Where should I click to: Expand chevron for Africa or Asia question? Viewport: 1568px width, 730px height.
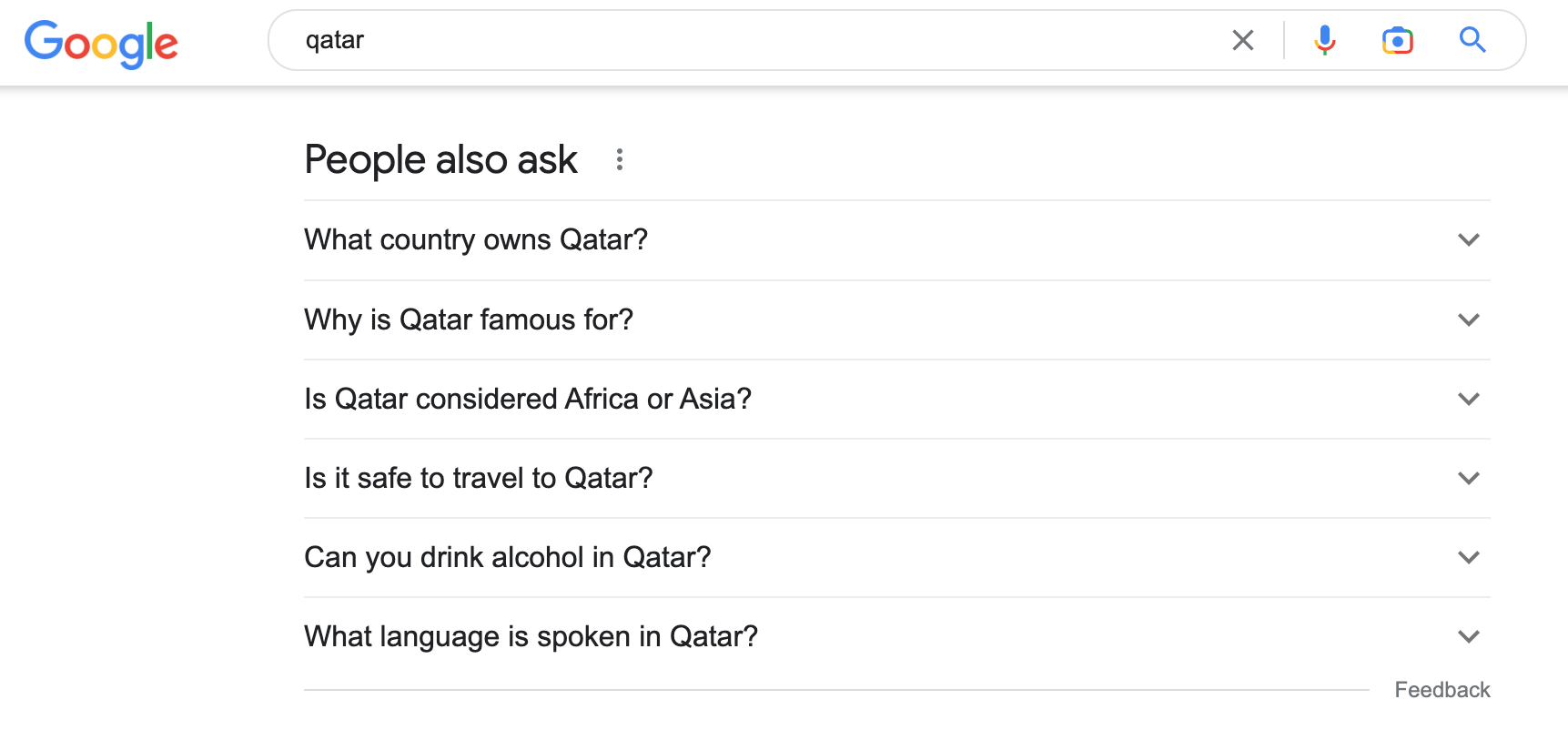point(1468,400)
